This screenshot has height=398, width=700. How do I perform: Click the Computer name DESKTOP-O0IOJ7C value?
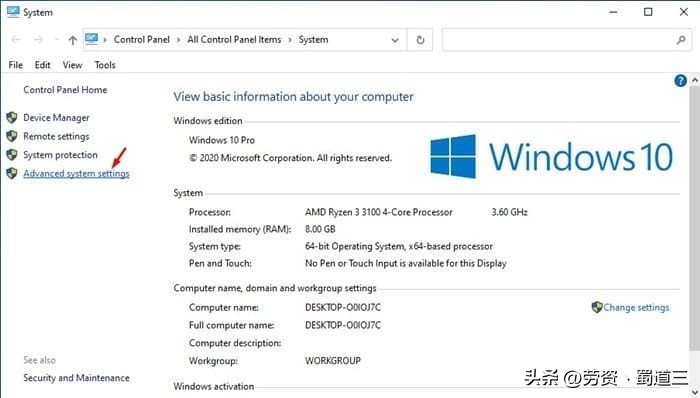point(343,307)
